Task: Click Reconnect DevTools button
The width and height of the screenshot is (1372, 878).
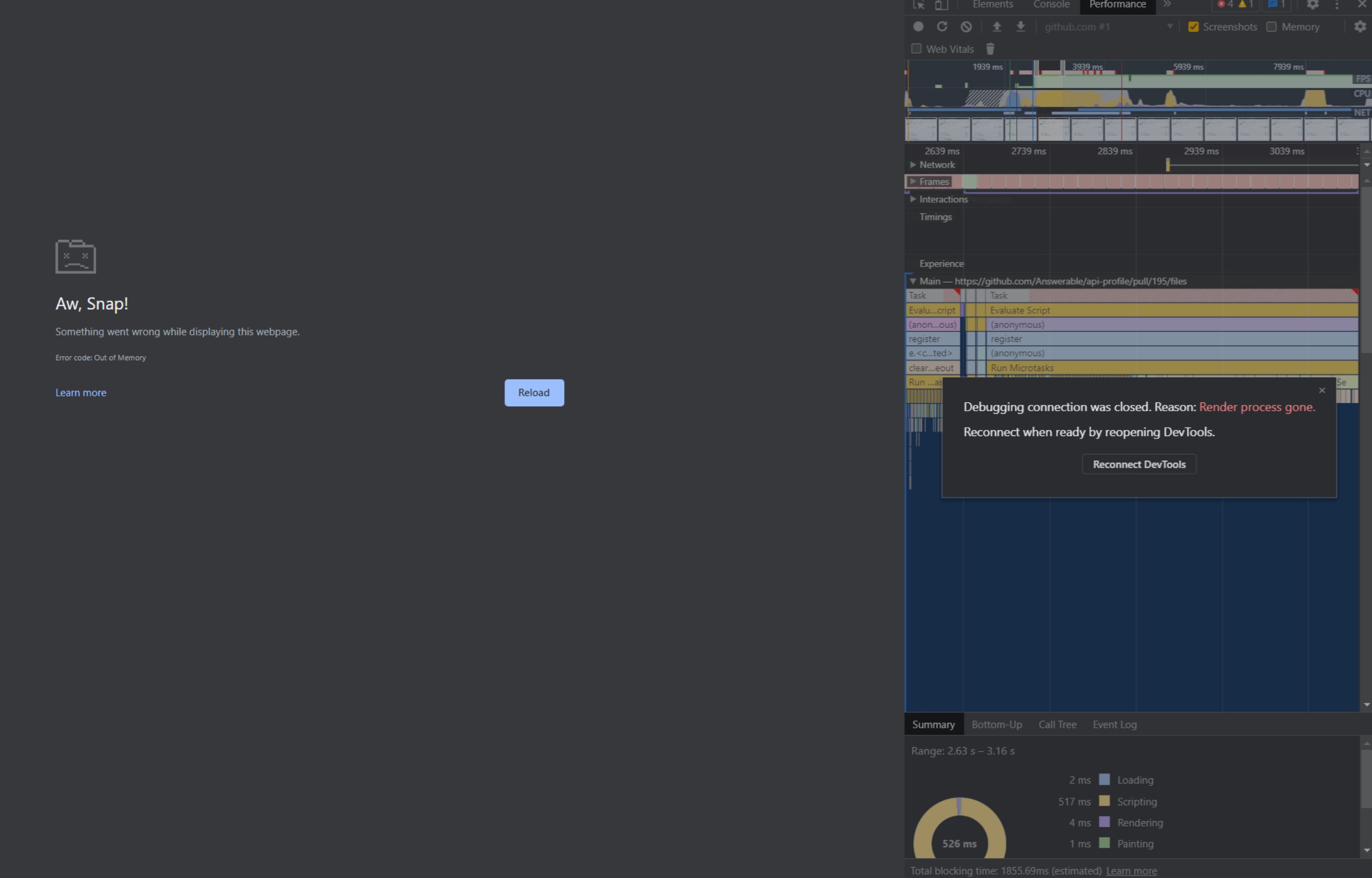Action: coord(1139,465)
